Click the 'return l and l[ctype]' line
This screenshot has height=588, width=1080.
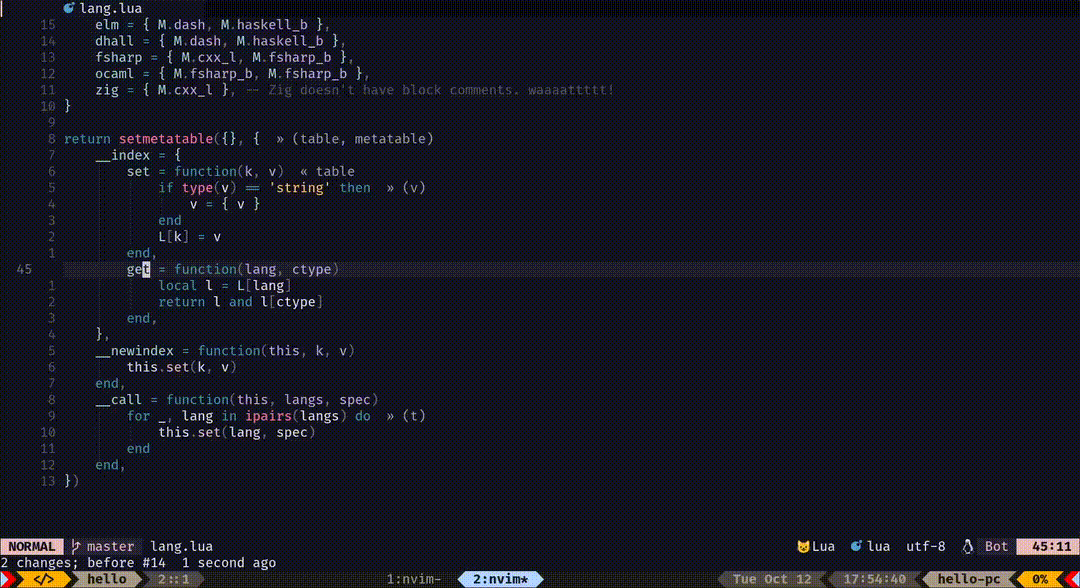pos(240,302)
